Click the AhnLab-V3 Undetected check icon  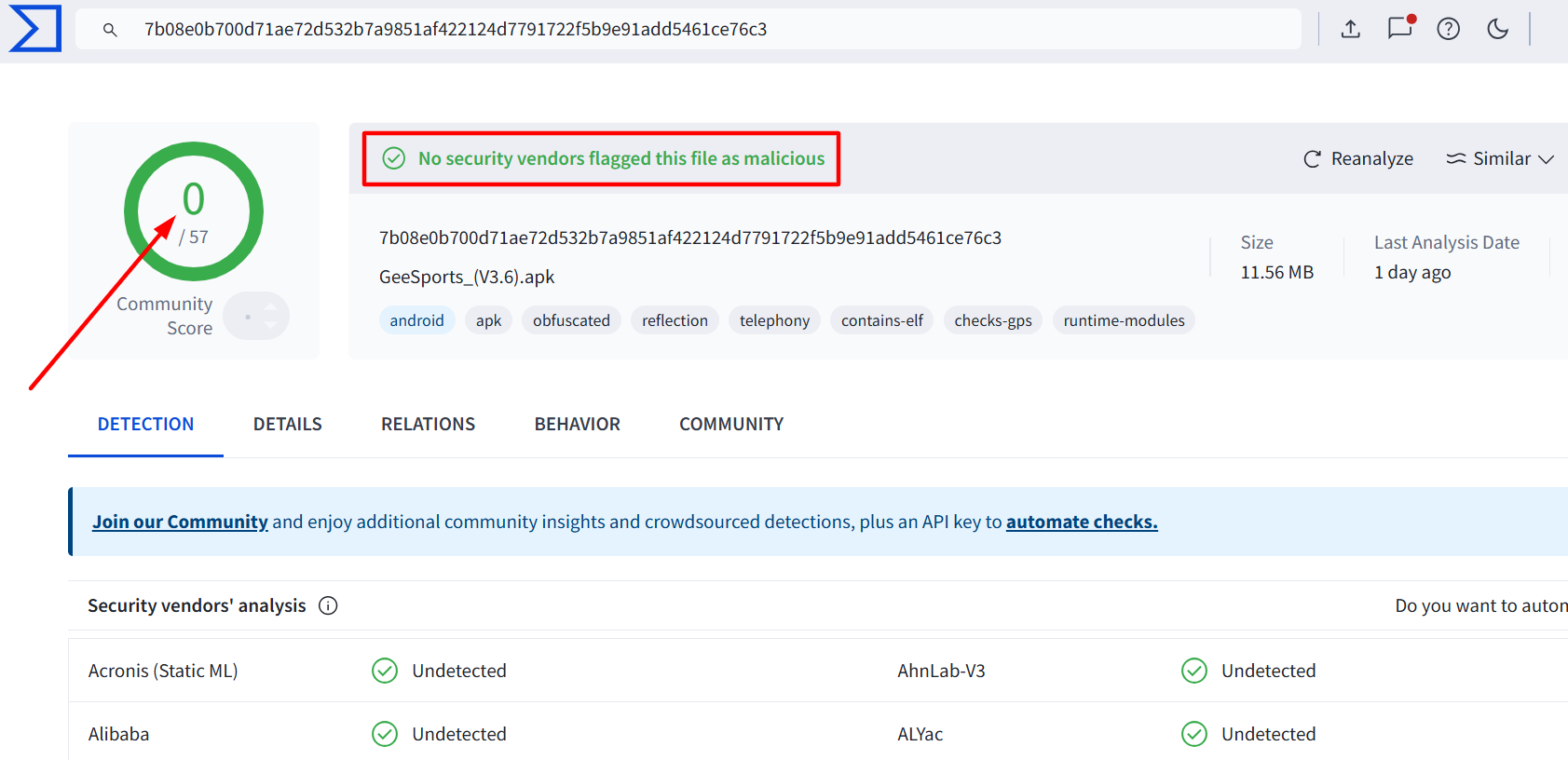[x=1194, y=671]
